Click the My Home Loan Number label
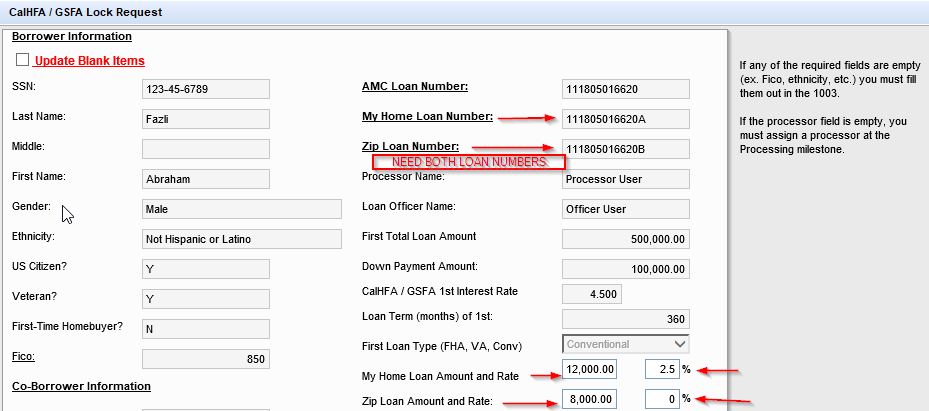This screenshot has width=929, height=411. [x=427, y=116]
